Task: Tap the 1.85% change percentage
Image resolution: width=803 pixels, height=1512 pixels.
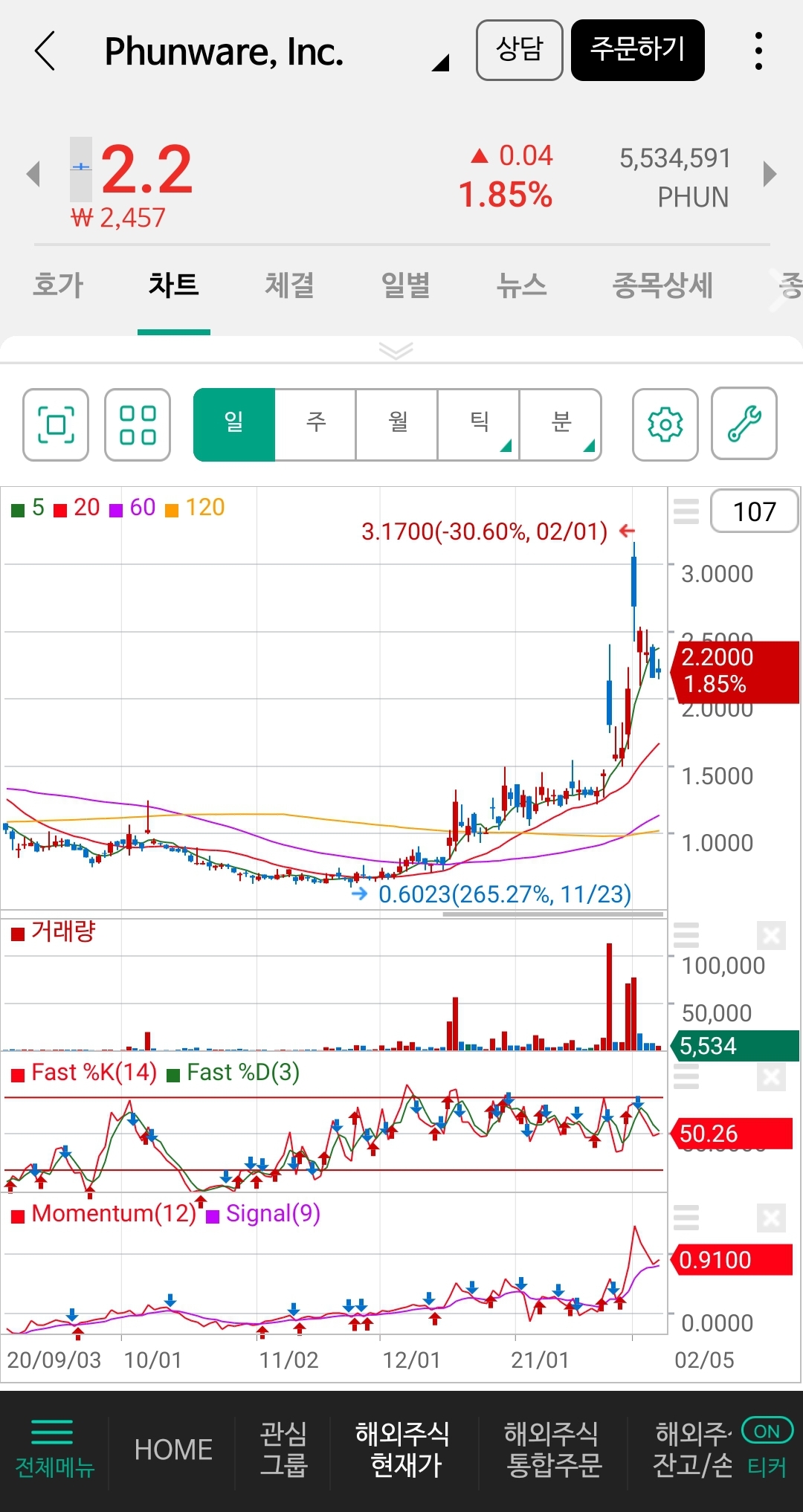Action: (505, 196)
